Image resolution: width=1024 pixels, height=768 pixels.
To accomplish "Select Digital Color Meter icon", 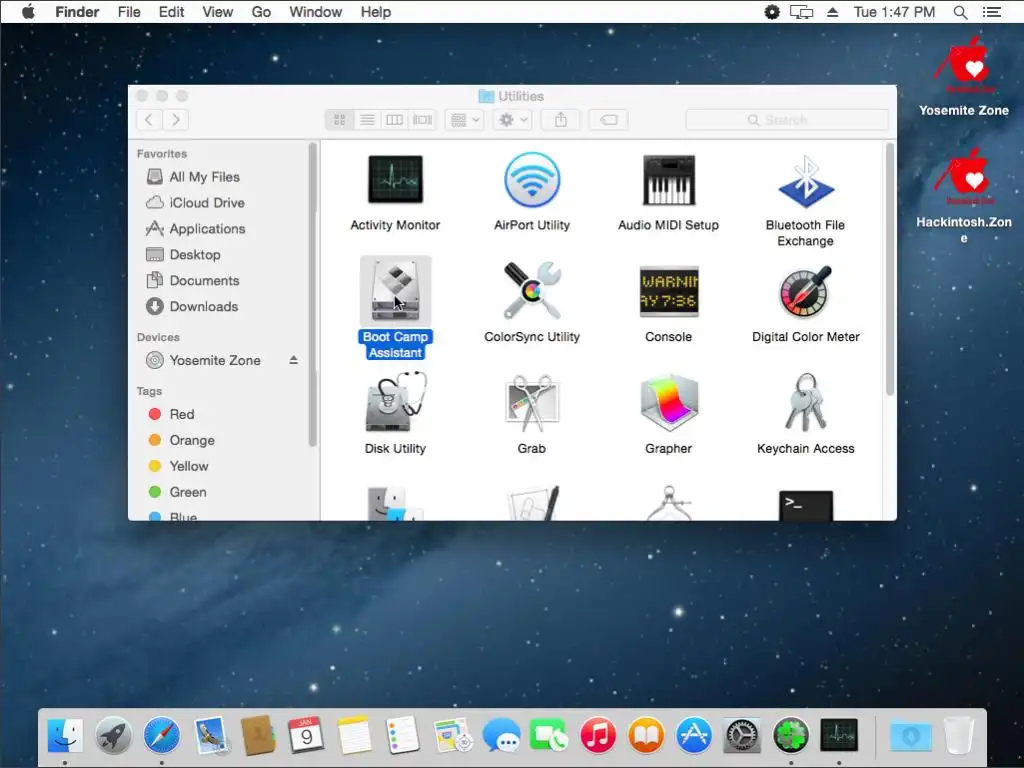I will tap(805, 291).
